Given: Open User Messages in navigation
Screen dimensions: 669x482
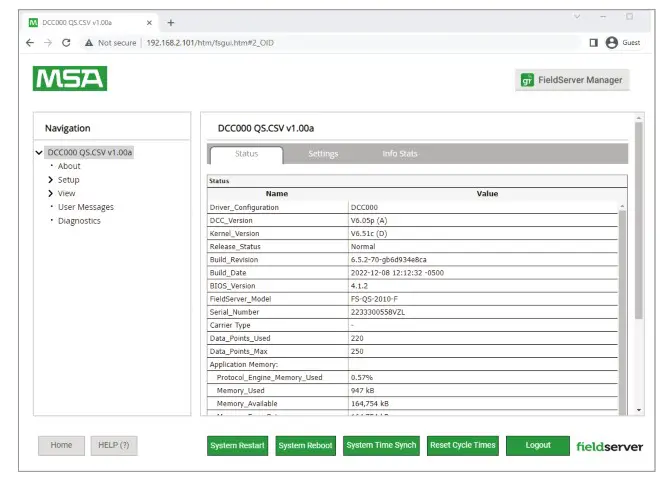Looking at the screenshot, I should tap(86, 207).
